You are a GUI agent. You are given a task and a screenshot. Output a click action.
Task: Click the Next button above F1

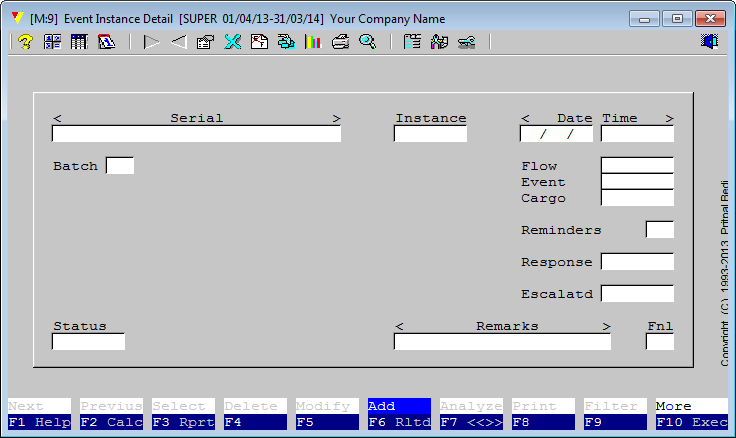pos(39,406)
